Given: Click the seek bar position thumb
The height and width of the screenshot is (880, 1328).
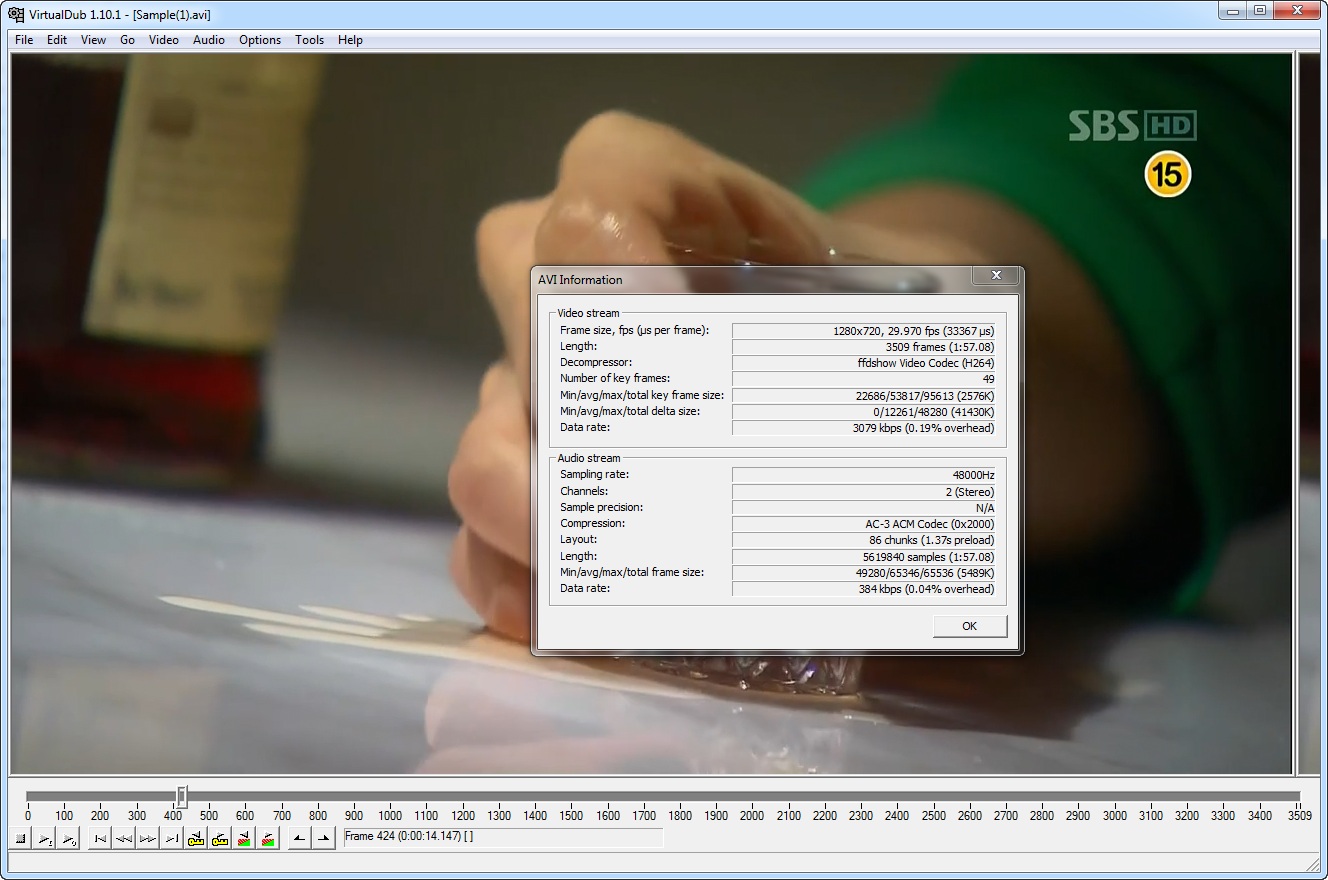Looking at the screenshot, I should click(x=182, y=796).
